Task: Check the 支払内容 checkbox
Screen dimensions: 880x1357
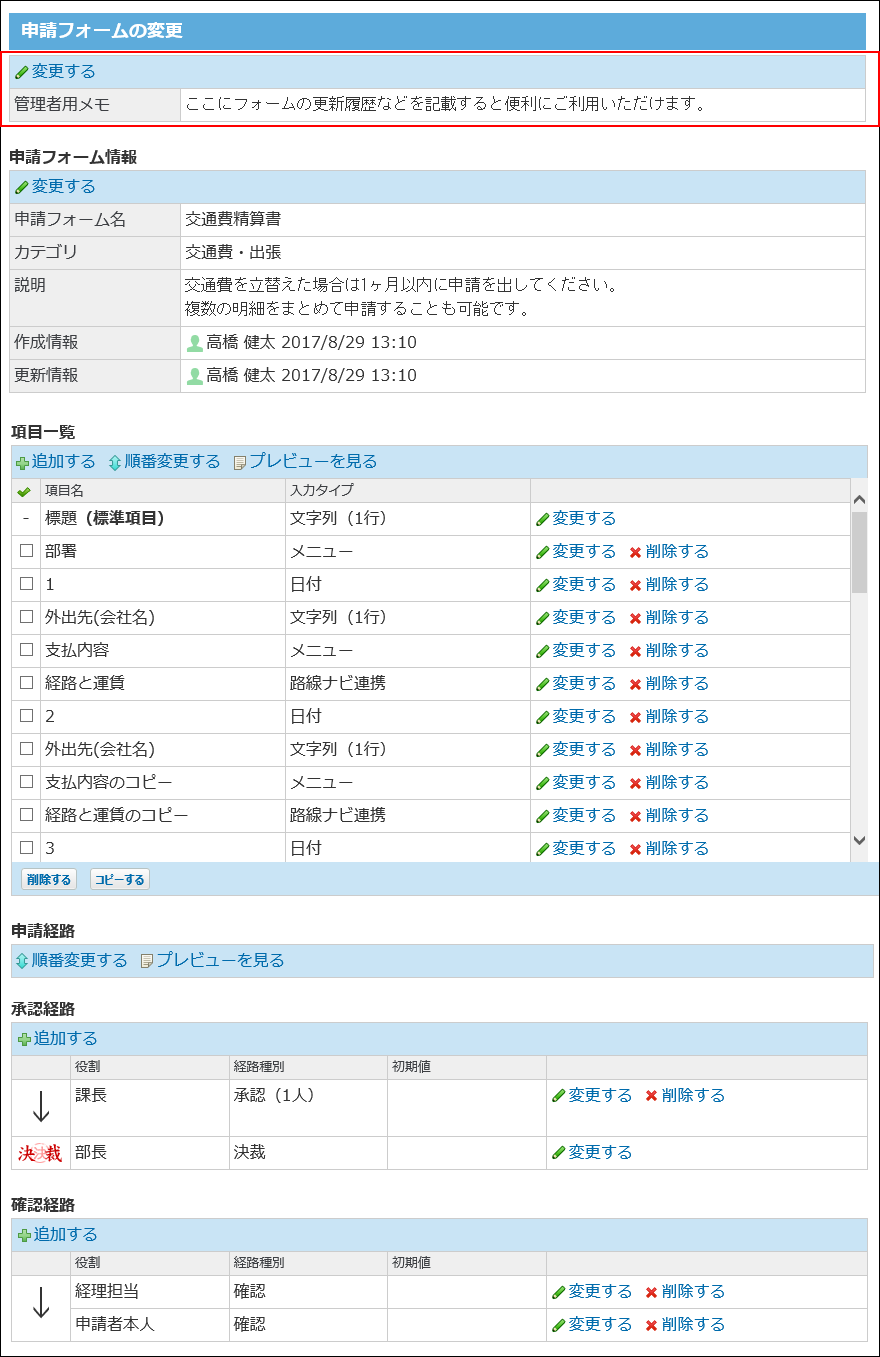Action: [x=26, y=650]
